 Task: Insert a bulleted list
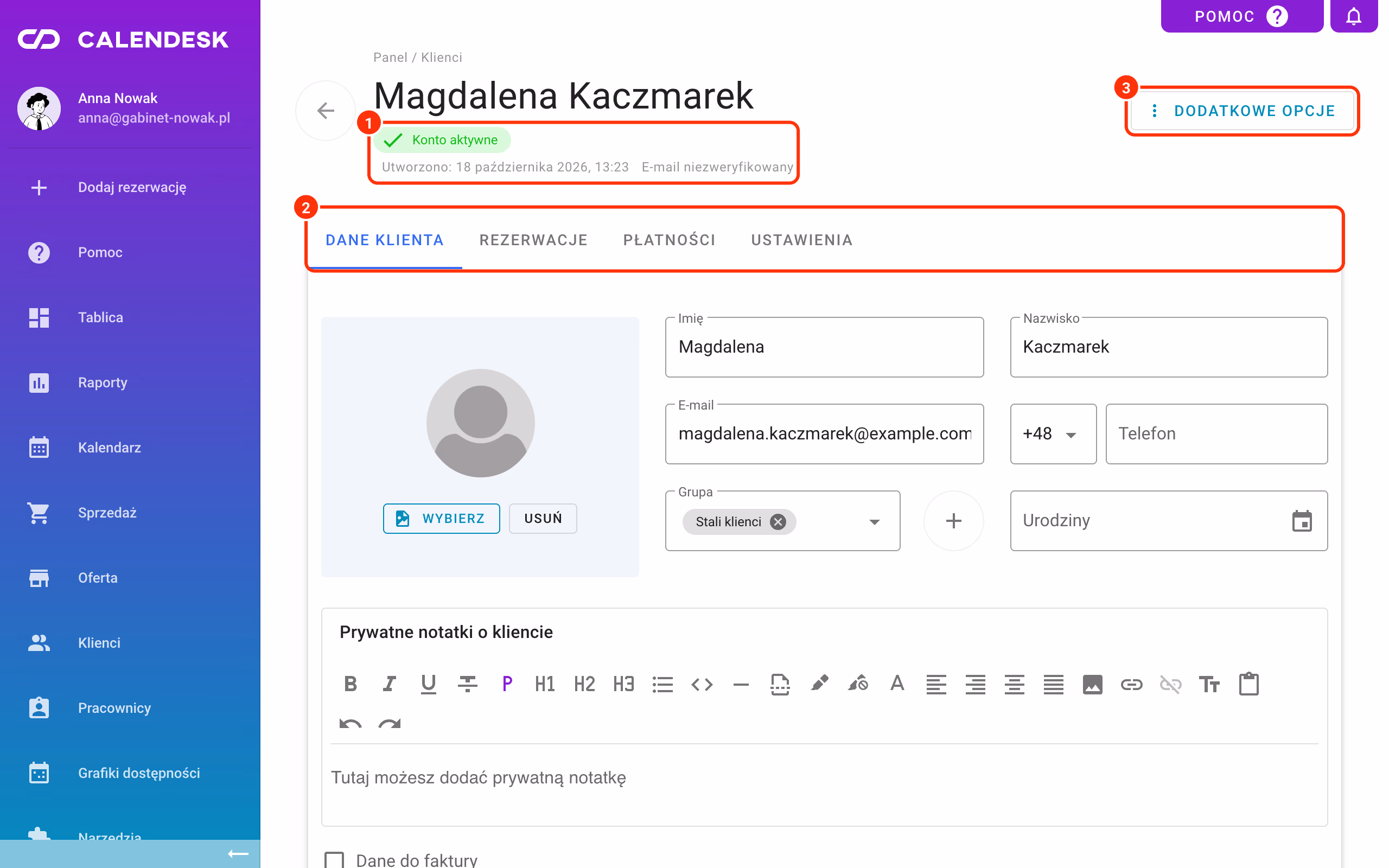click(662, 684)
